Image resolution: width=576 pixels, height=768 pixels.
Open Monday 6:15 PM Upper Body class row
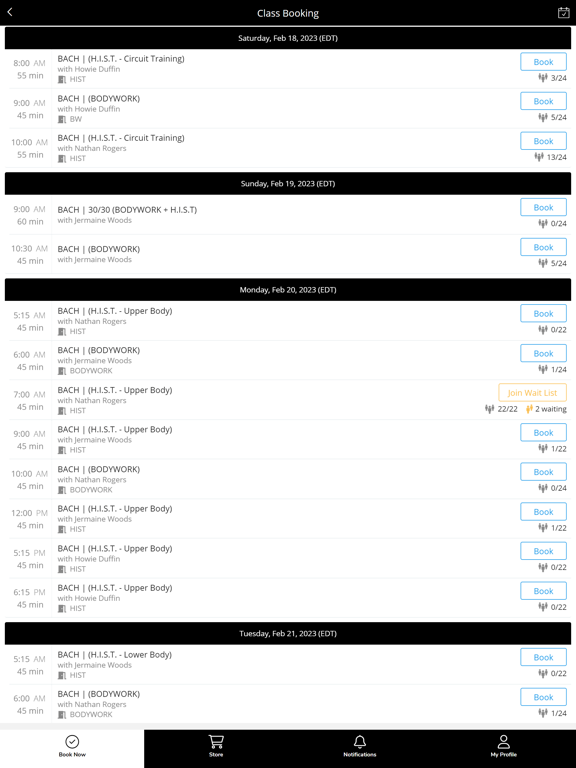[x=288, y=598]
